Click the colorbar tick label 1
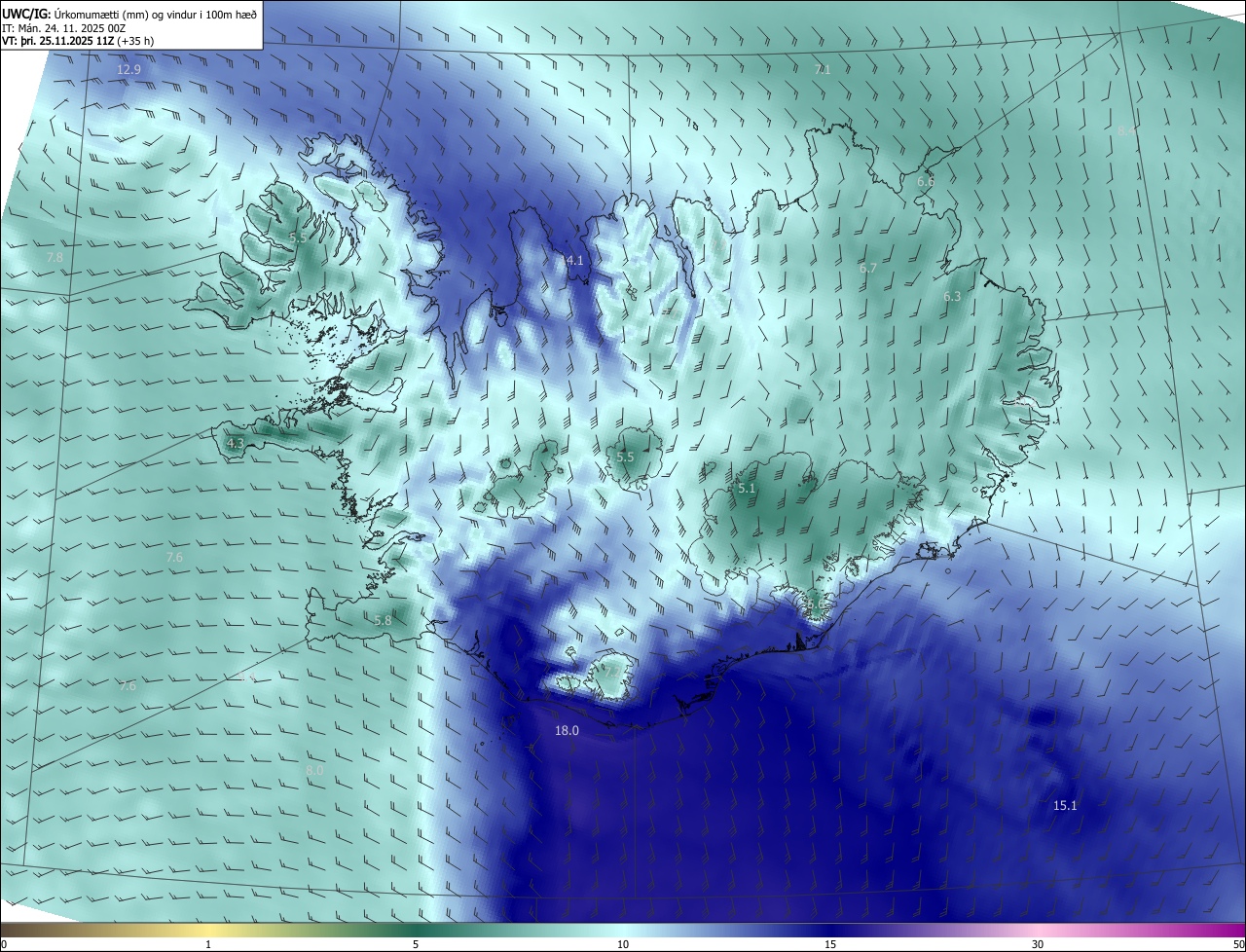The height and width of the screenshot is (952, 1246). click(x=208, y=944)
